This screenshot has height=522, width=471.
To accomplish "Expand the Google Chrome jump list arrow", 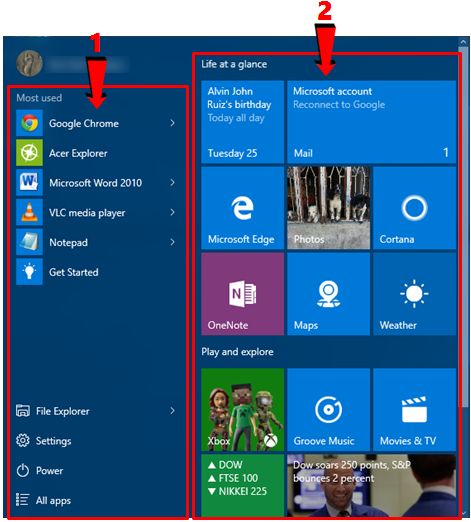I will [172, 123].
